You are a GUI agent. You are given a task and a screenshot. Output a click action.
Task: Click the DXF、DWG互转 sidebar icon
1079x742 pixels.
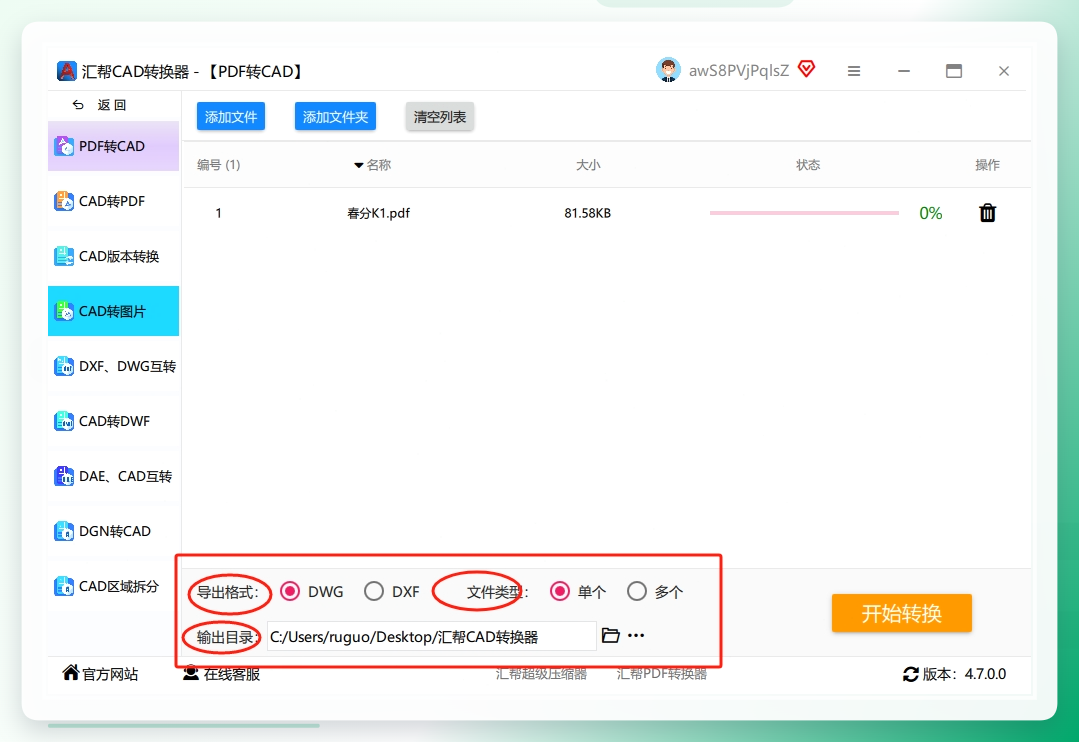pyautogui.click(x=64, y=366)
